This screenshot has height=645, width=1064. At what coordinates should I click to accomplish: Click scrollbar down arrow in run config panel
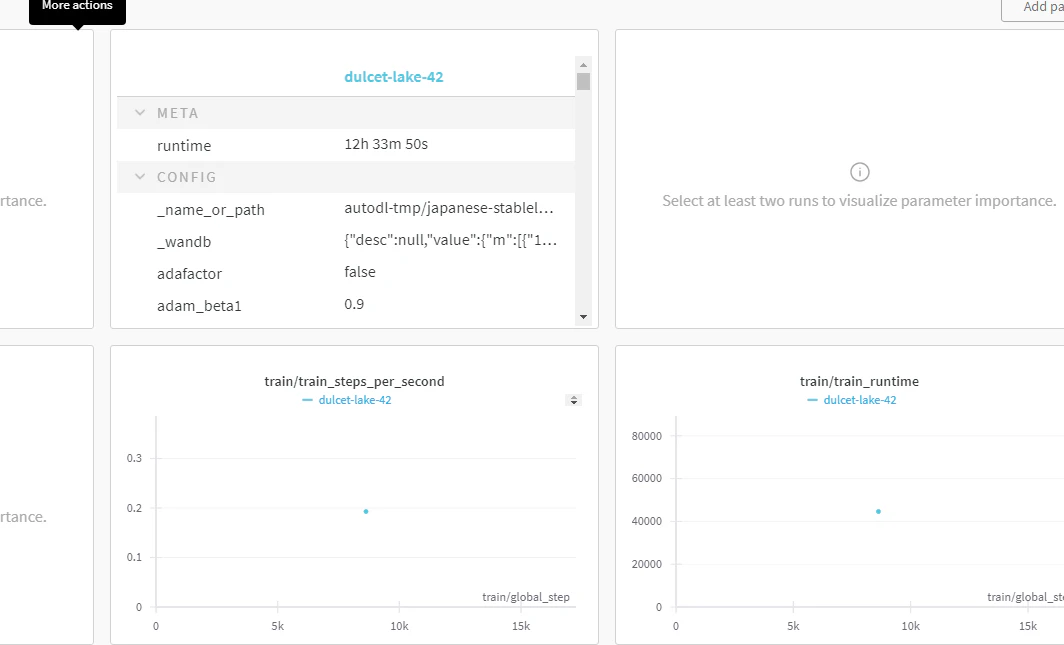point(584,317)
